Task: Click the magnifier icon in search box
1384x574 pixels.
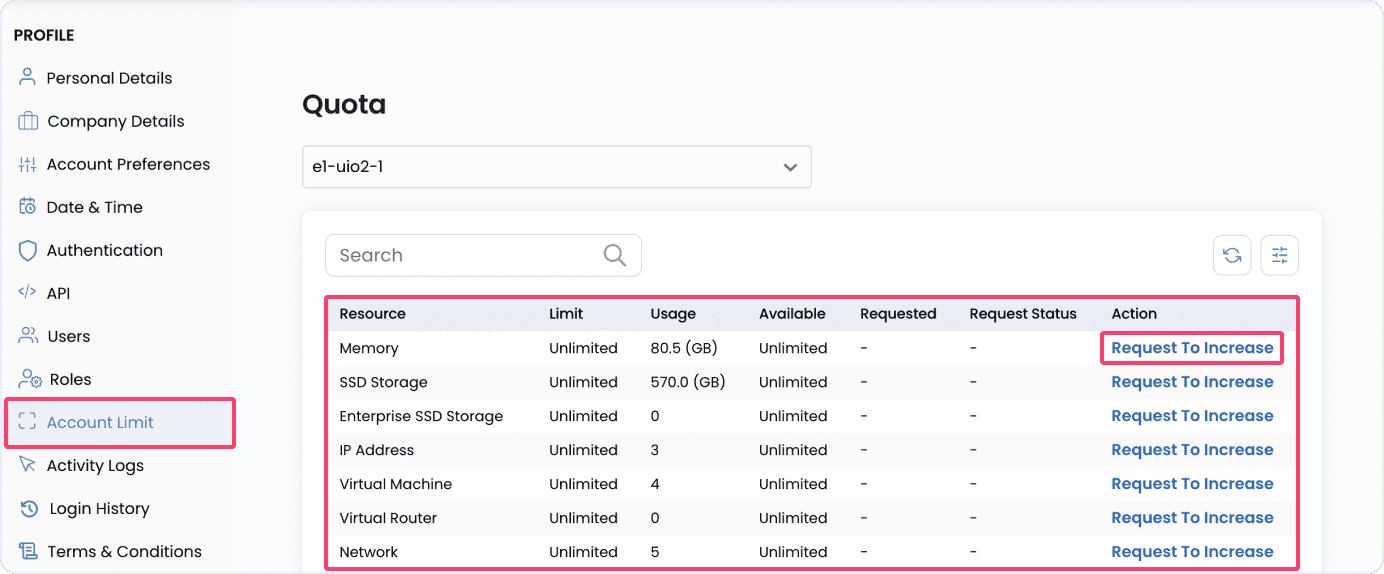Action: (x=615, y=255)
